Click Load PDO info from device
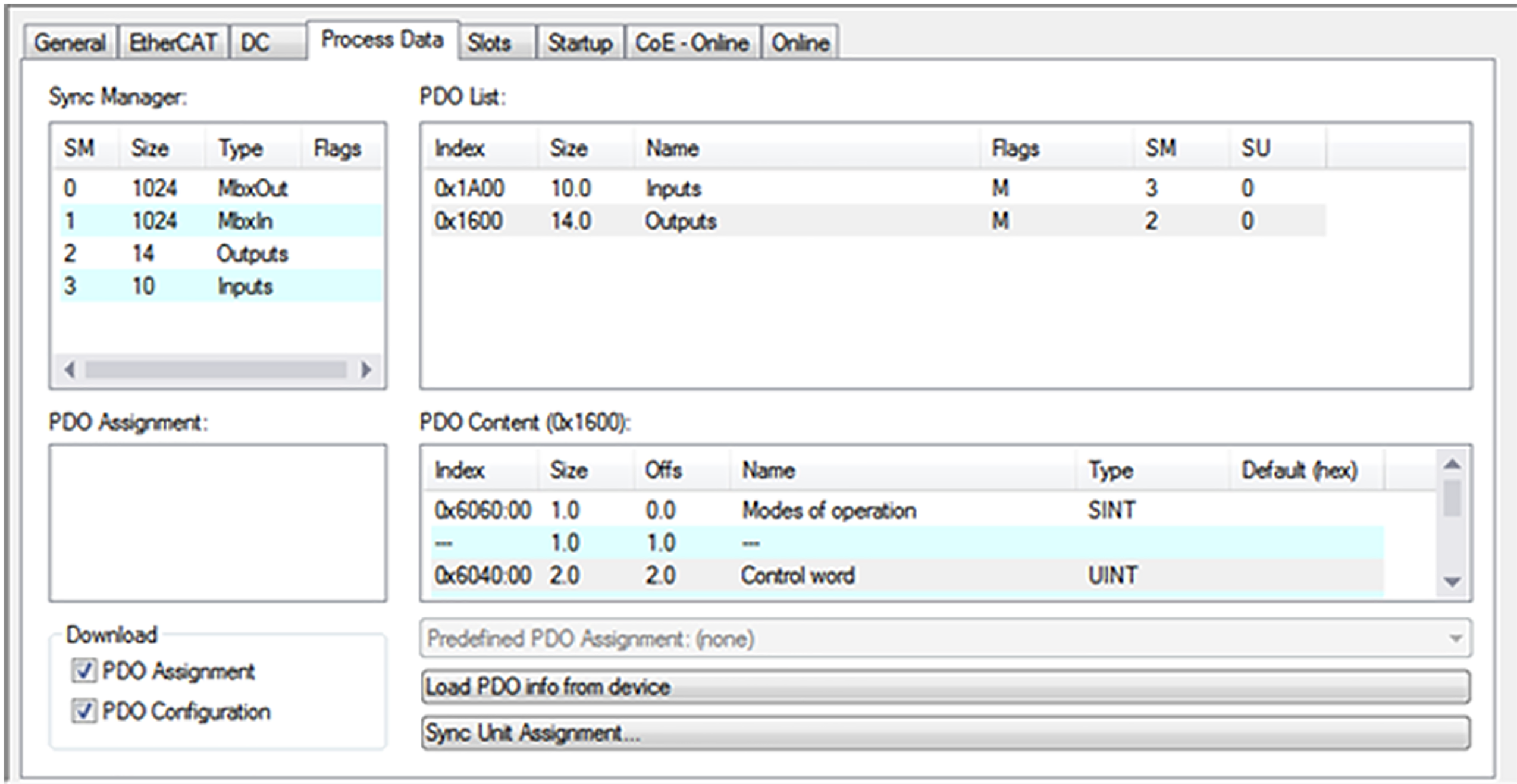 [945, 687]
